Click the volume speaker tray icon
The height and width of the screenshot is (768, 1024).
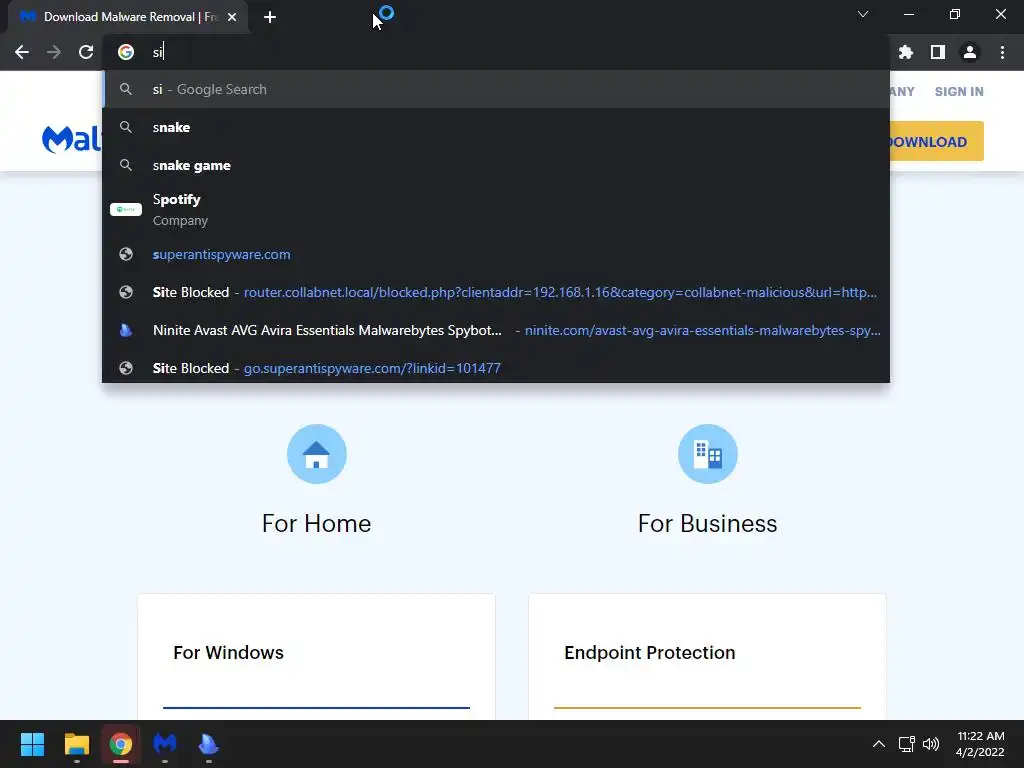point(931,744)
